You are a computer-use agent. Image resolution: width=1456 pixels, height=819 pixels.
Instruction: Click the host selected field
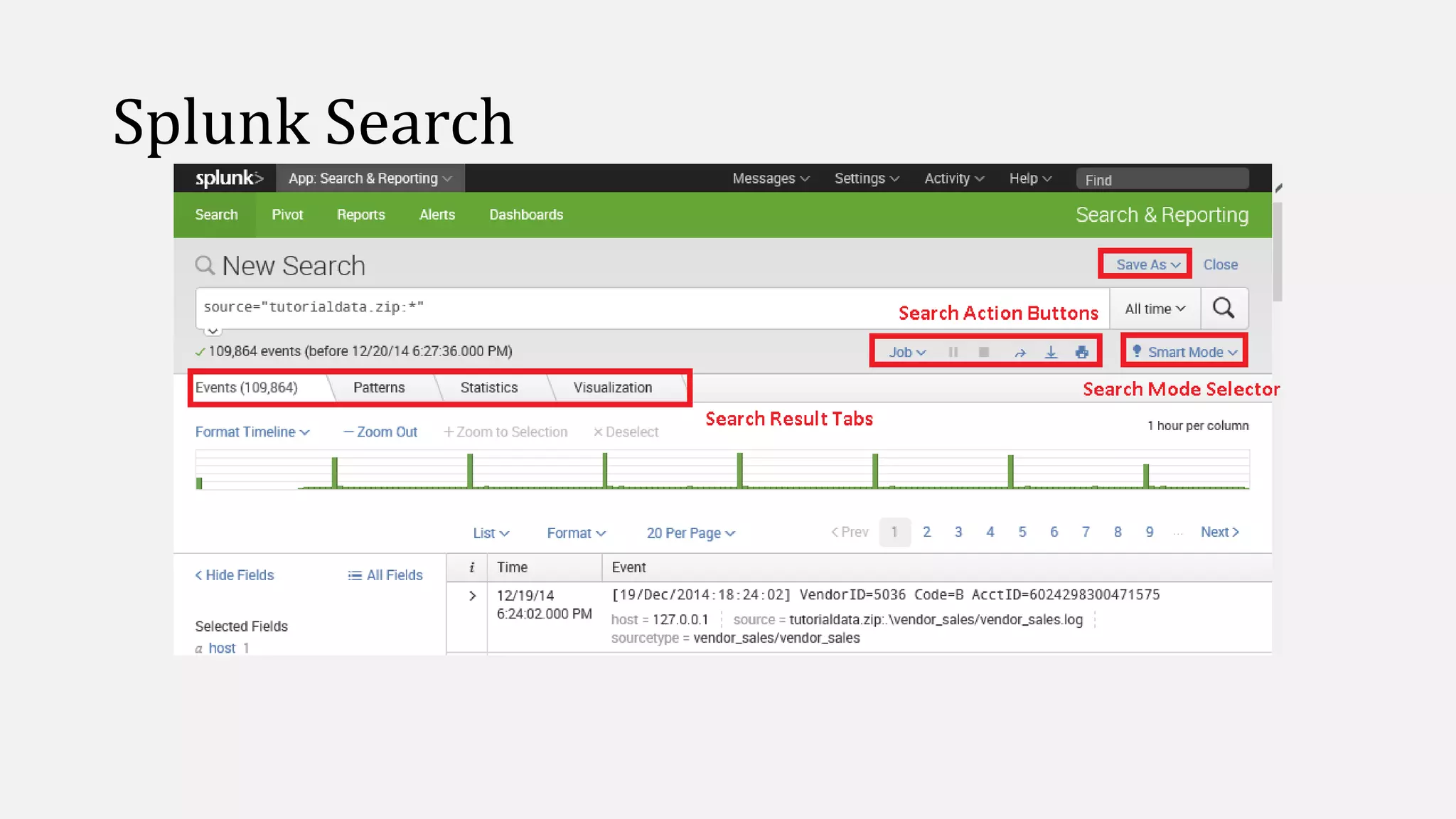click(x=222, y=648)
